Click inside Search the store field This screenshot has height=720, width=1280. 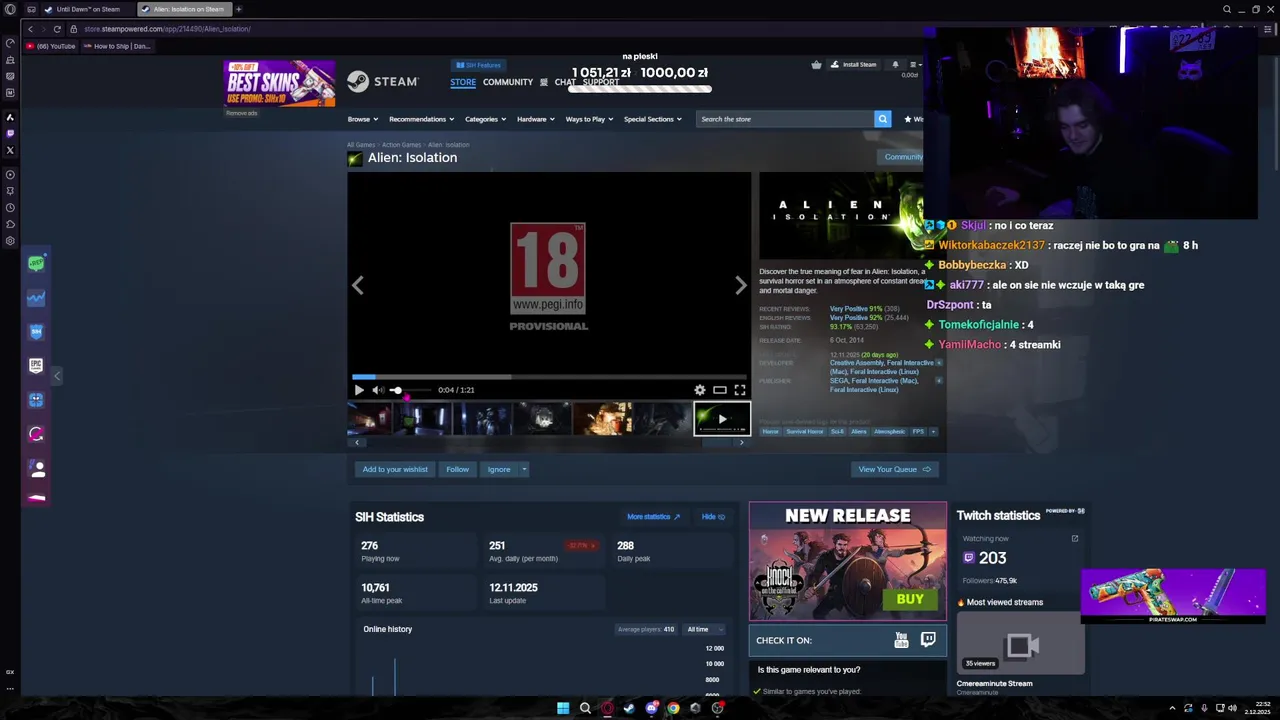785,119
